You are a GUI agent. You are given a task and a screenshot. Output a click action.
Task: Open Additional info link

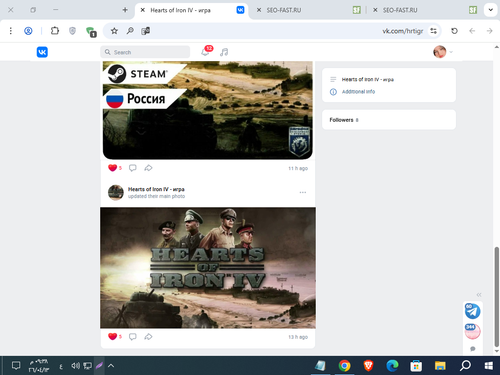[358, 92]
